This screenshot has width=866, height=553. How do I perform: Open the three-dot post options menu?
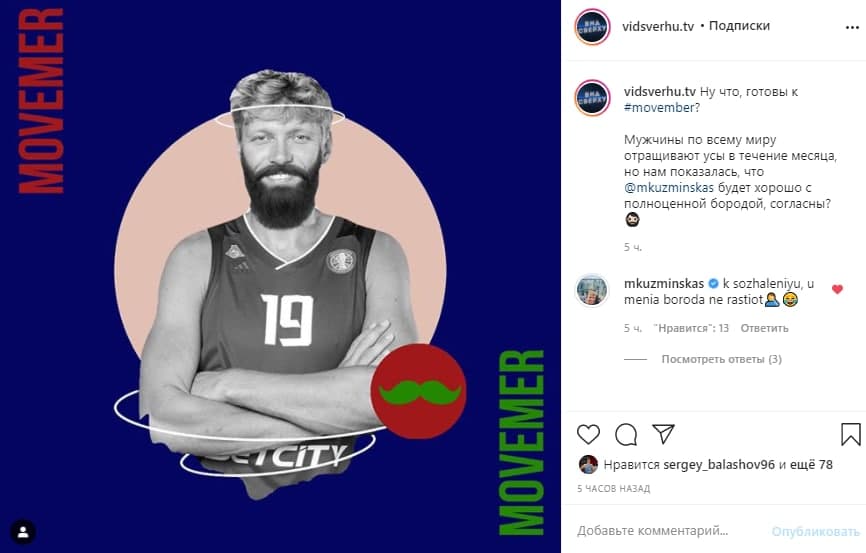(852, 28)
